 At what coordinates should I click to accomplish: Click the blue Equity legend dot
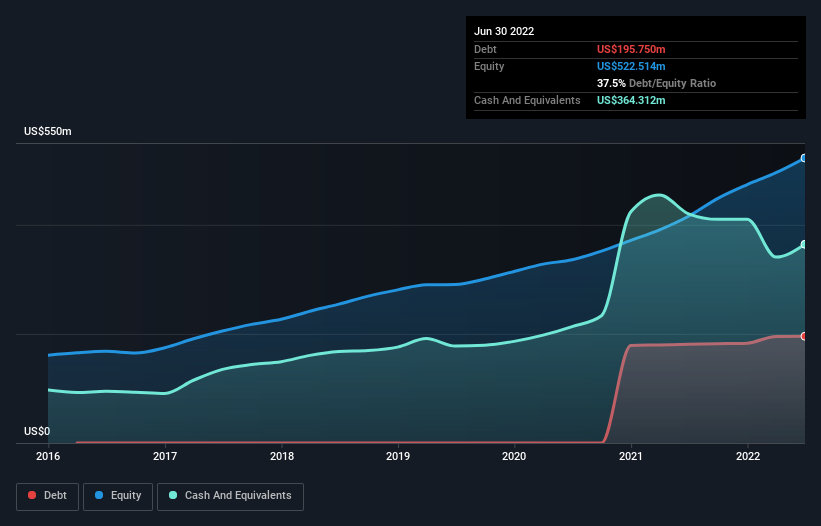tap(99, 495)
